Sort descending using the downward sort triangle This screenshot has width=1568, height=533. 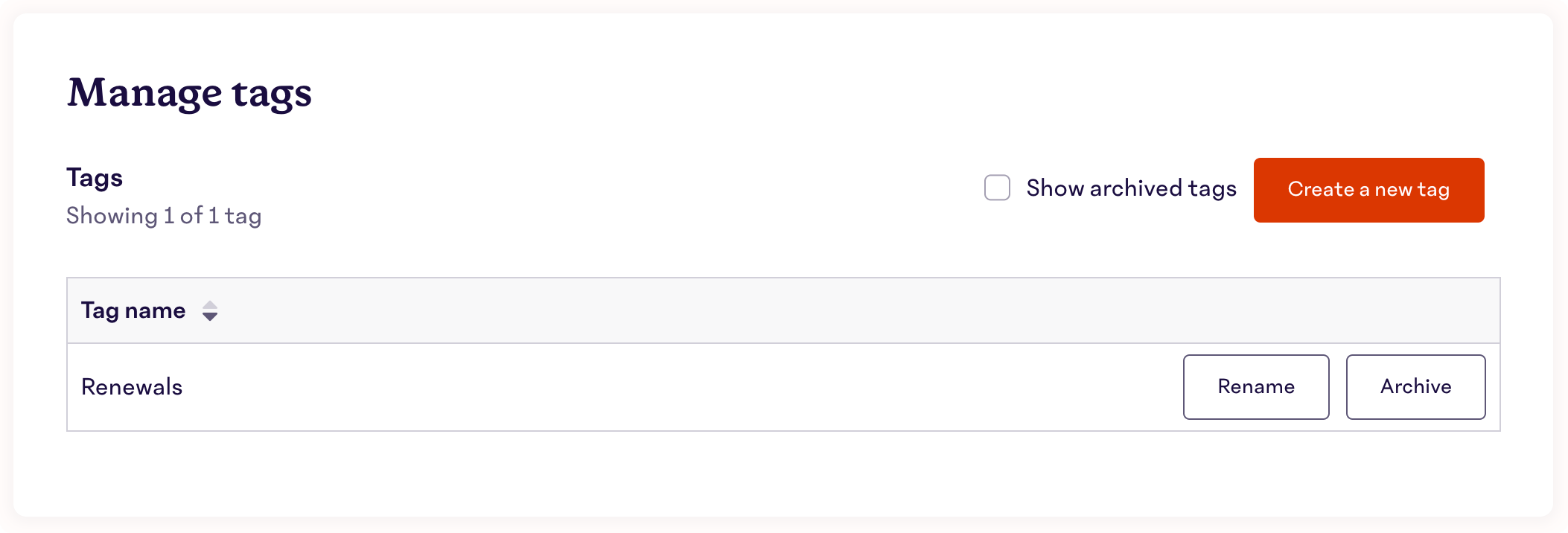[210, 317]
